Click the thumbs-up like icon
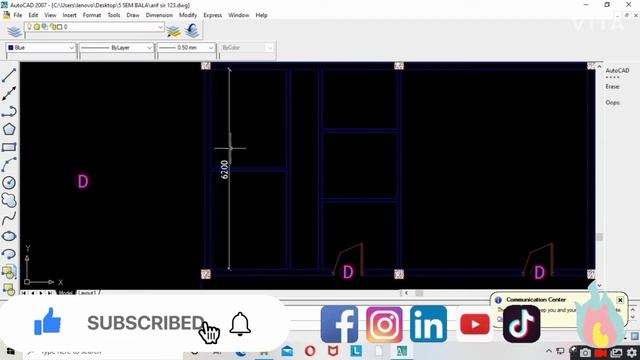The width and height of the screenshot is (640, 360). click(47, 321)
